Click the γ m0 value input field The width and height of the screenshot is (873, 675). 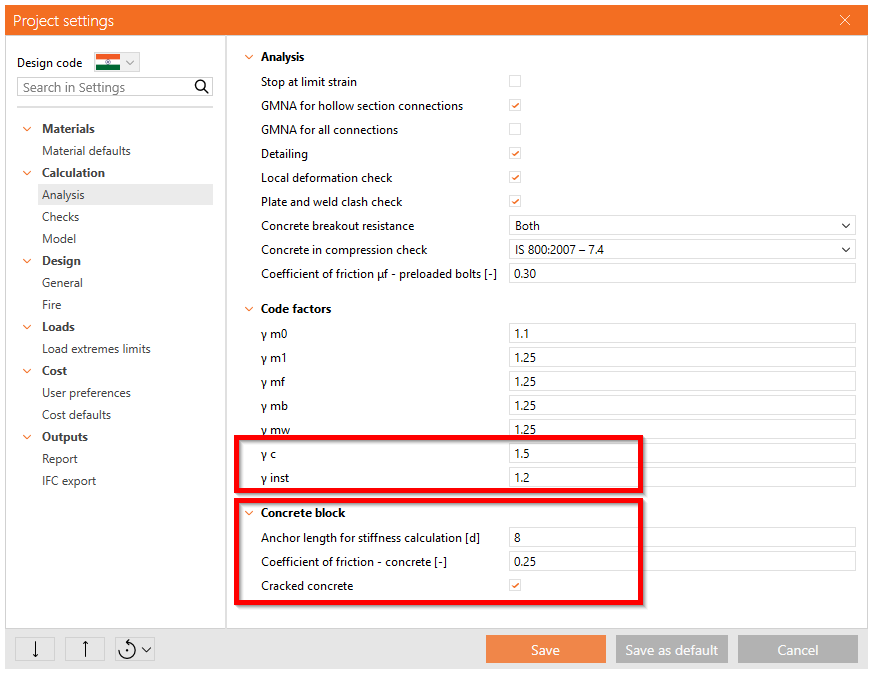pyautogui.click(x=682, y=334)
